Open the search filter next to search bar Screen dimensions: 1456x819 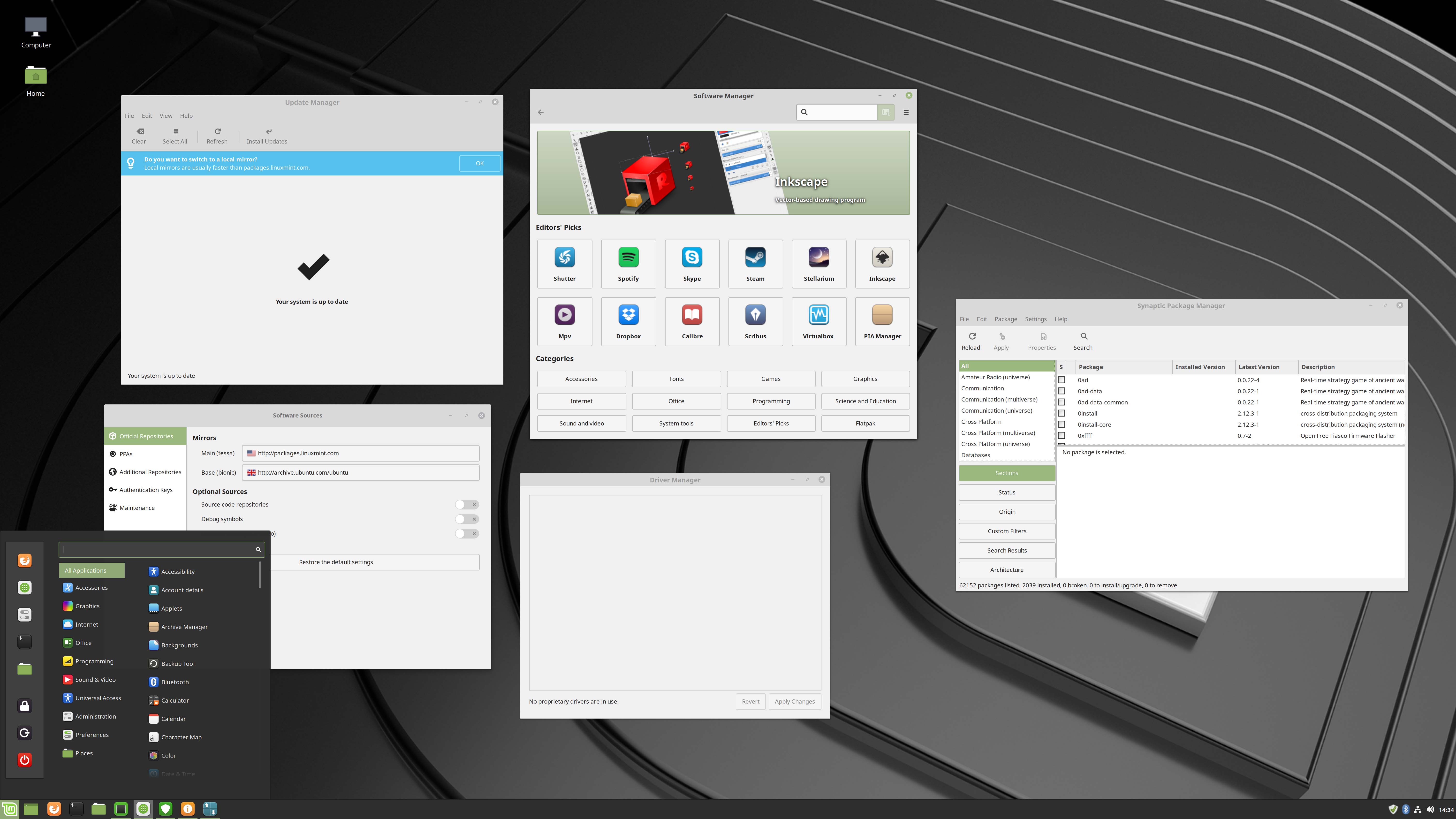click(x=886, y=112)
